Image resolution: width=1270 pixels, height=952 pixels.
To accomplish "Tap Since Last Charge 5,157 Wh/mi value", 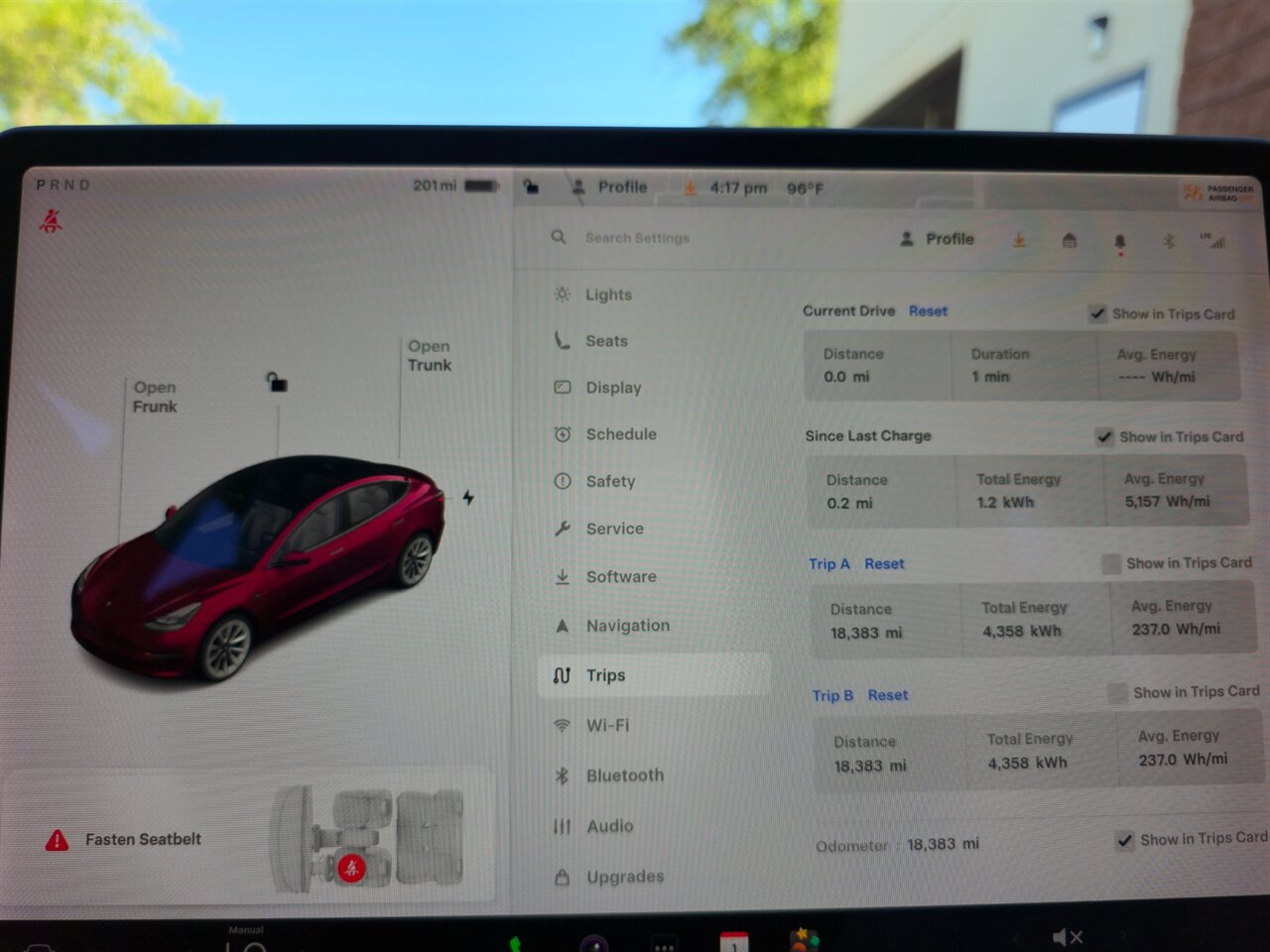I will point(1167,502).
